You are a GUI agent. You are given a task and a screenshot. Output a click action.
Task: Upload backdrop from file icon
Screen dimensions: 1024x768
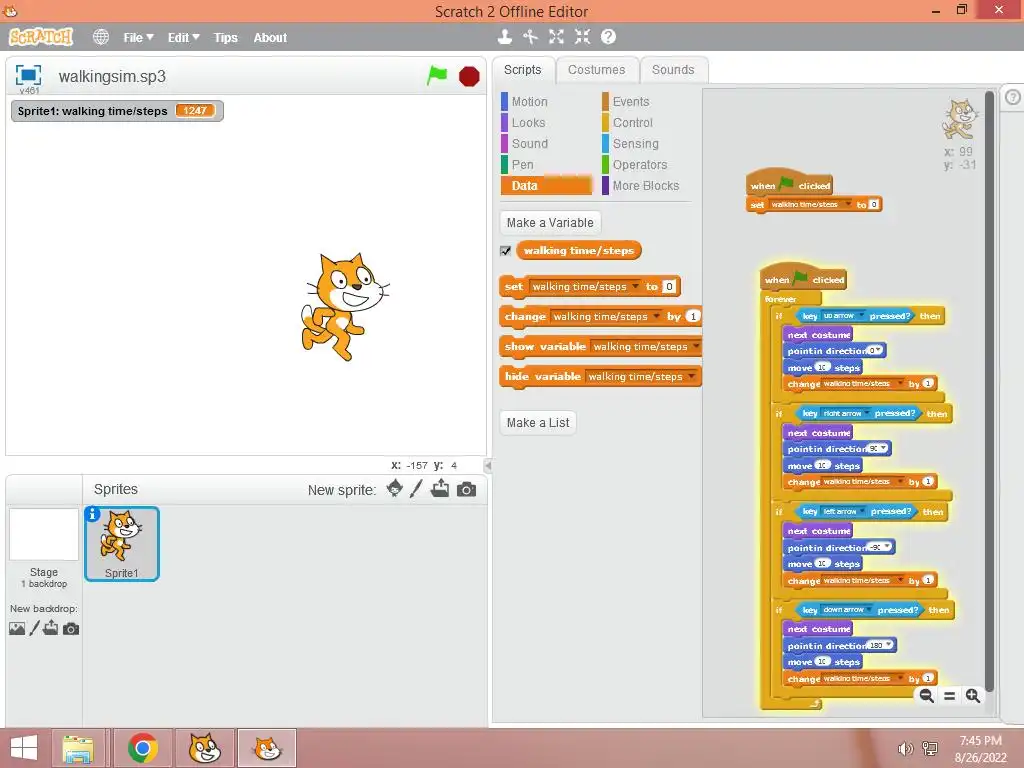[51, 628]
